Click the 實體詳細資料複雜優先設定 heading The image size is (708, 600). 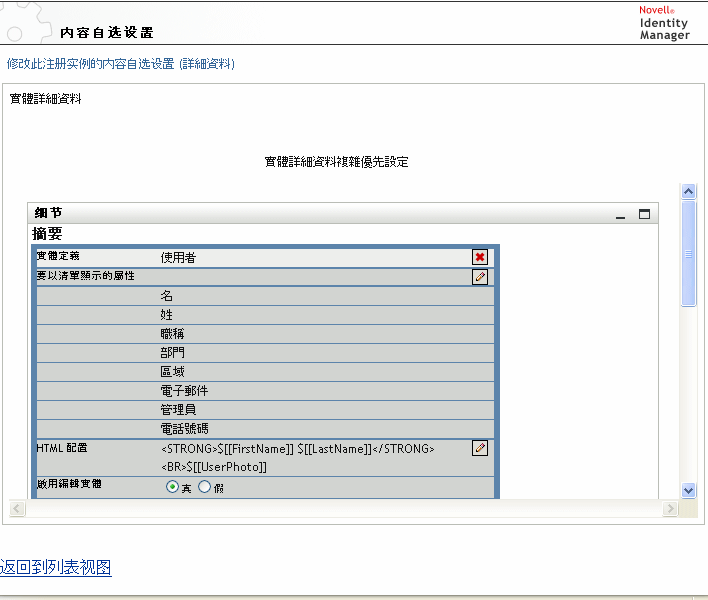pyautogui.click(x=336, y=162)
